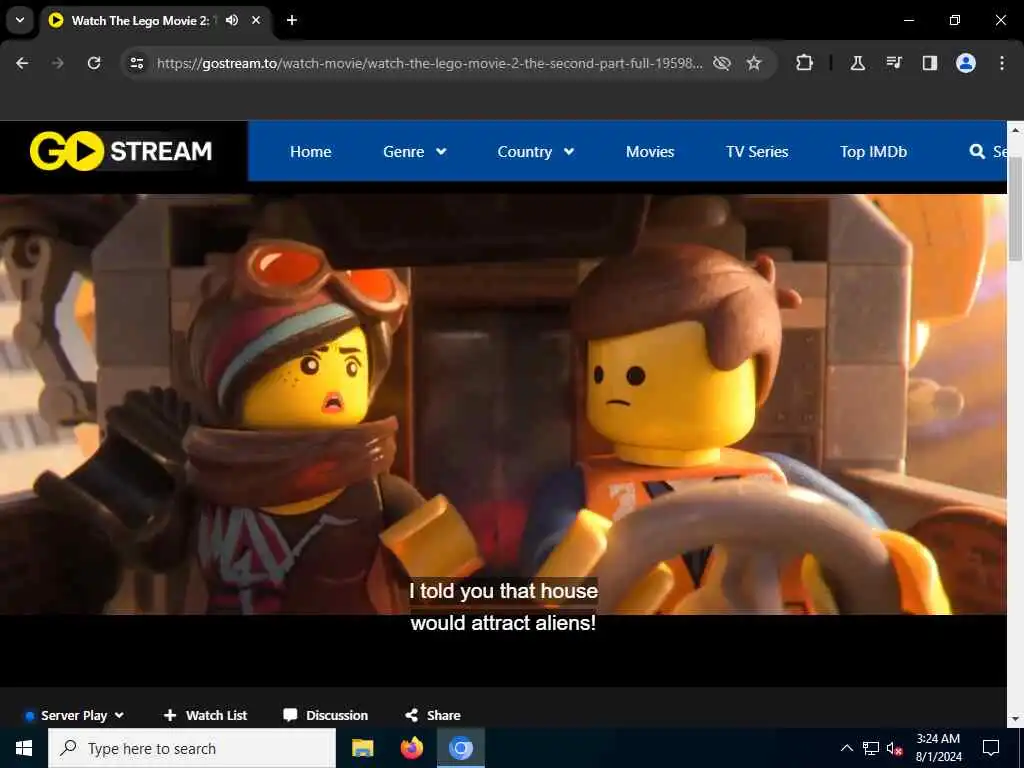Launch Firefox from the taskbar
This screenshot has height=768, width=1024.
click(411, 748)
